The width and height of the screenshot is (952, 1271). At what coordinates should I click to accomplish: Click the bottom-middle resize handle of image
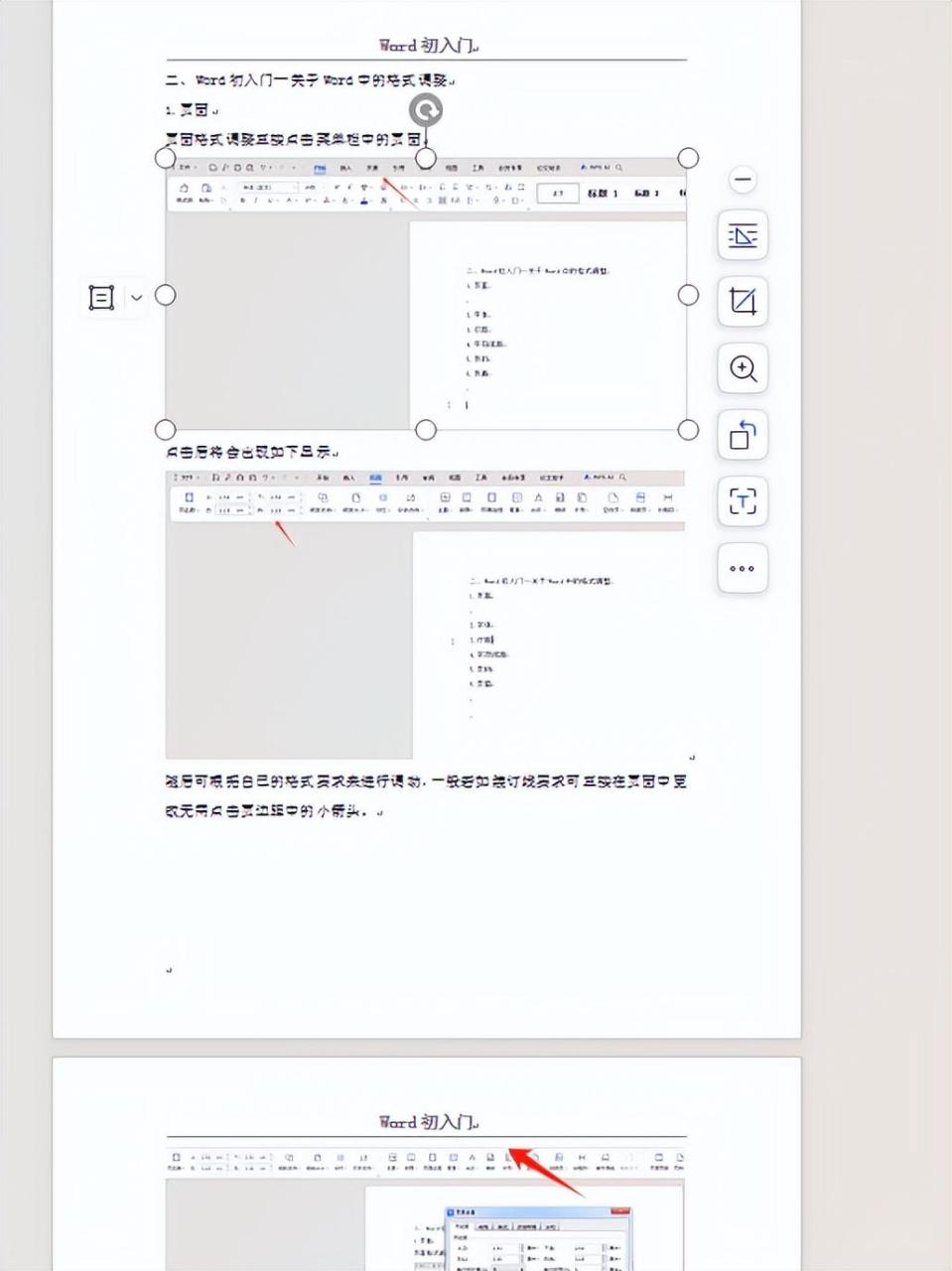(426, 429)
